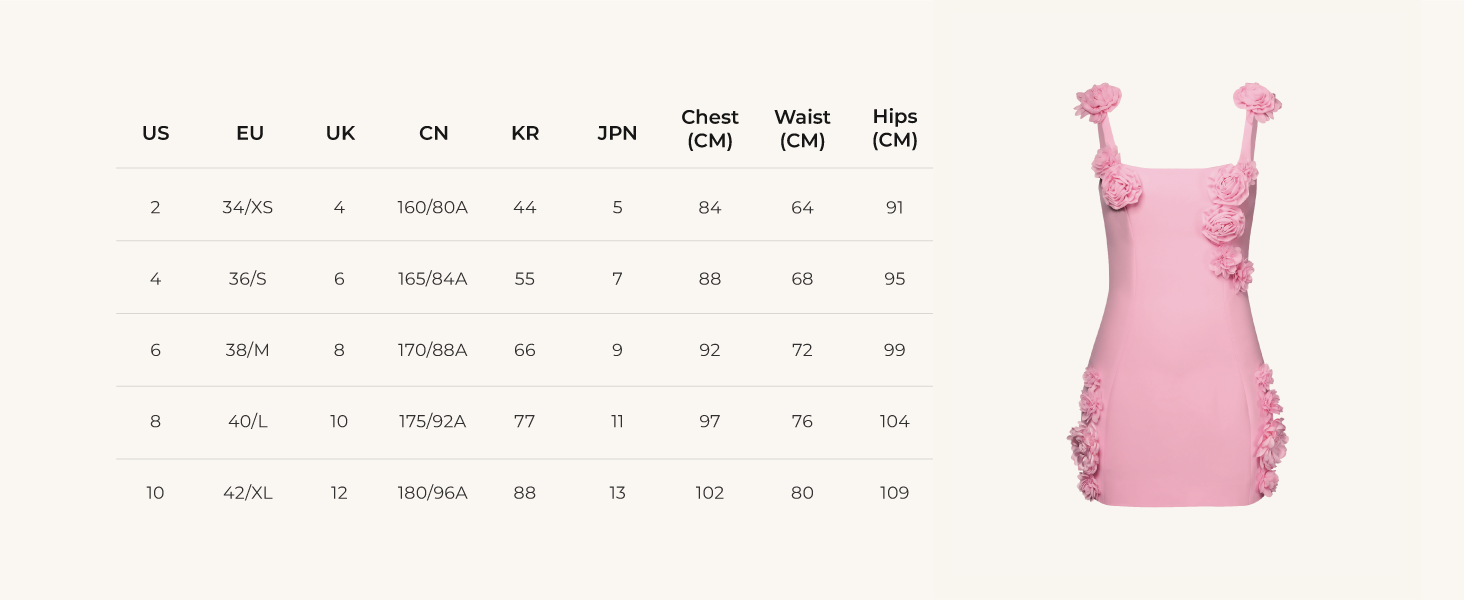Click the Chest (CM) column header
This screenshot has height=600, width=1464.
click(710, 129)
